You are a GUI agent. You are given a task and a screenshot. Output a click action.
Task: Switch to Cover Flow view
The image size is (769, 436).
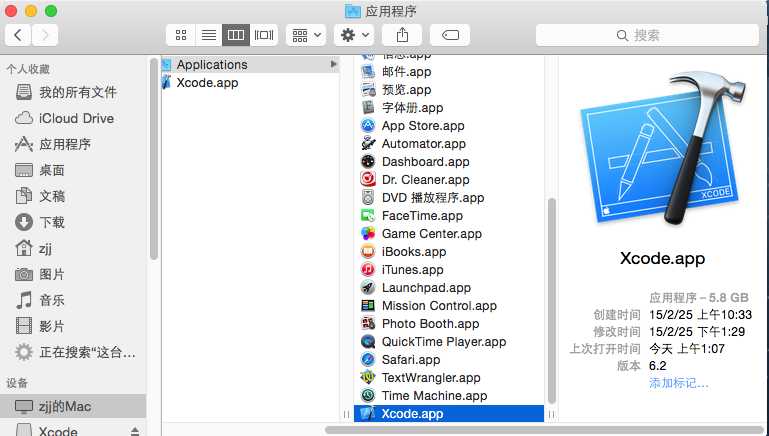264,35
